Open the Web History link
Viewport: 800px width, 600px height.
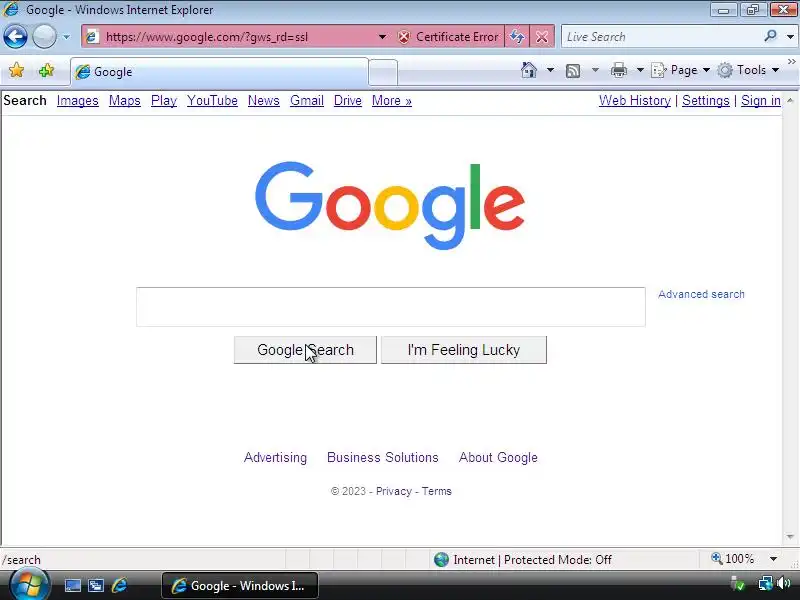635,101
